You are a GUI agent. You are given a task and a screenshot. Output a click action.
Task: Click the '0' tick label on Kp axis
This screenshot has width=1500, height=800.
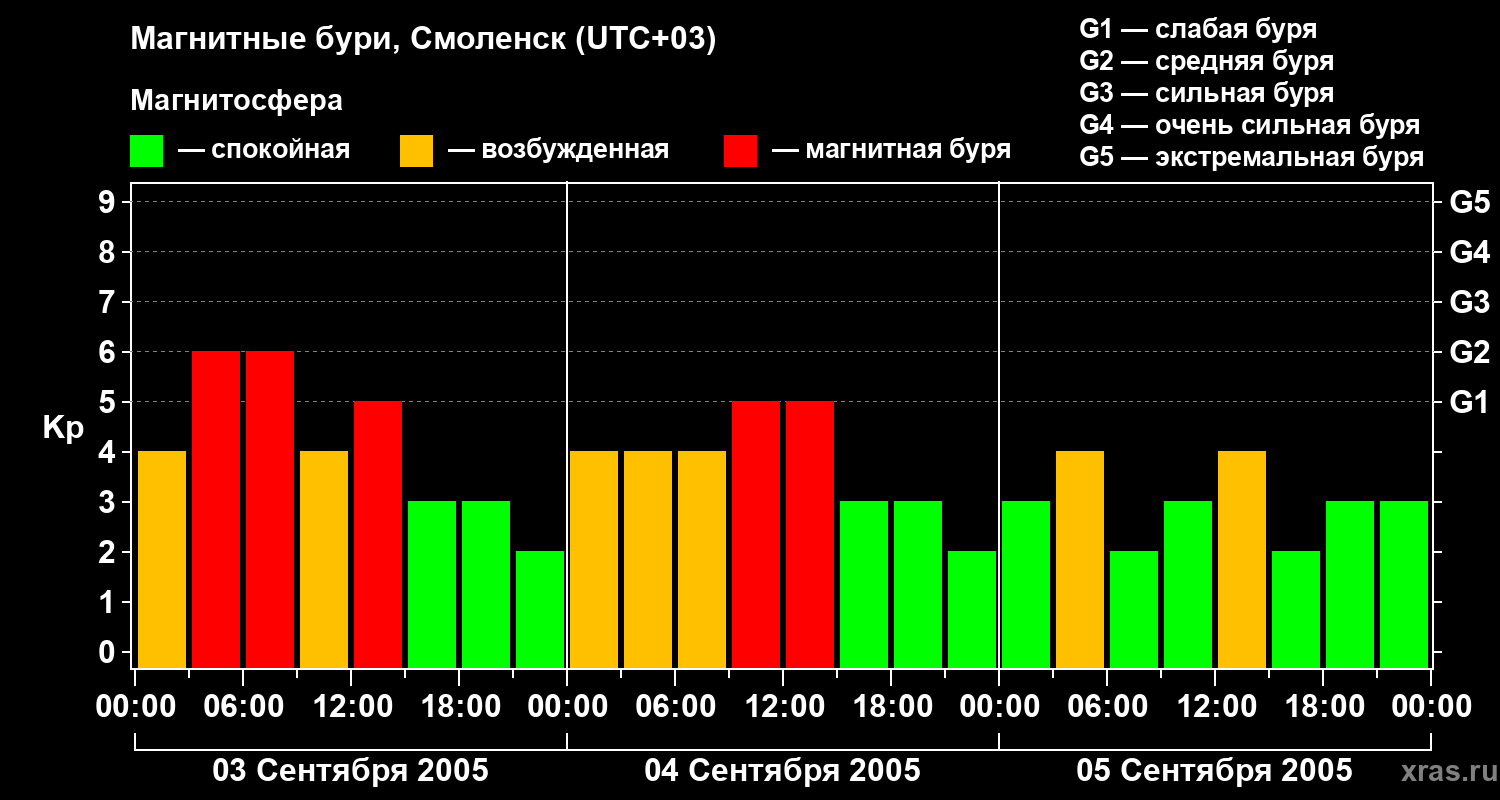(109, 652)
